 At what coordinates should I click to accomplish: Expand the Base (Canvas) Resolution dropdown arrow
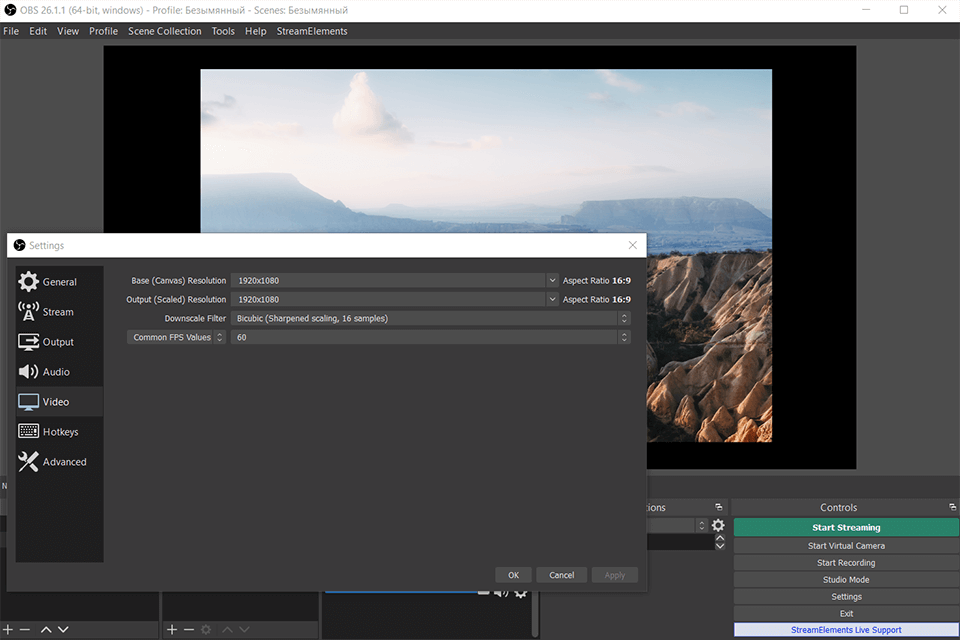[552, 281]
